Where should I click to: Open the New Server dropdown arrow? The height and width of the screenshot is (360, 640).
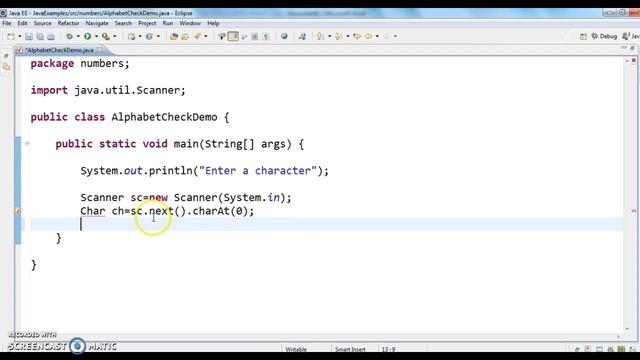[x=140, y=37]
